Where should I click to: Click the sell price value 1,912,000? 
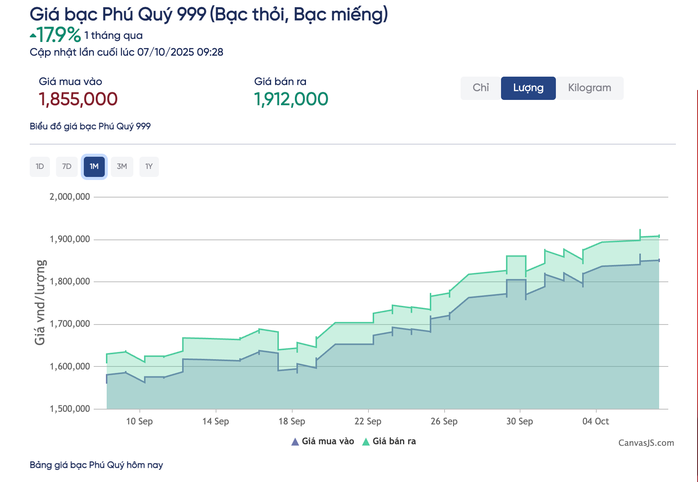pos(291,99)
